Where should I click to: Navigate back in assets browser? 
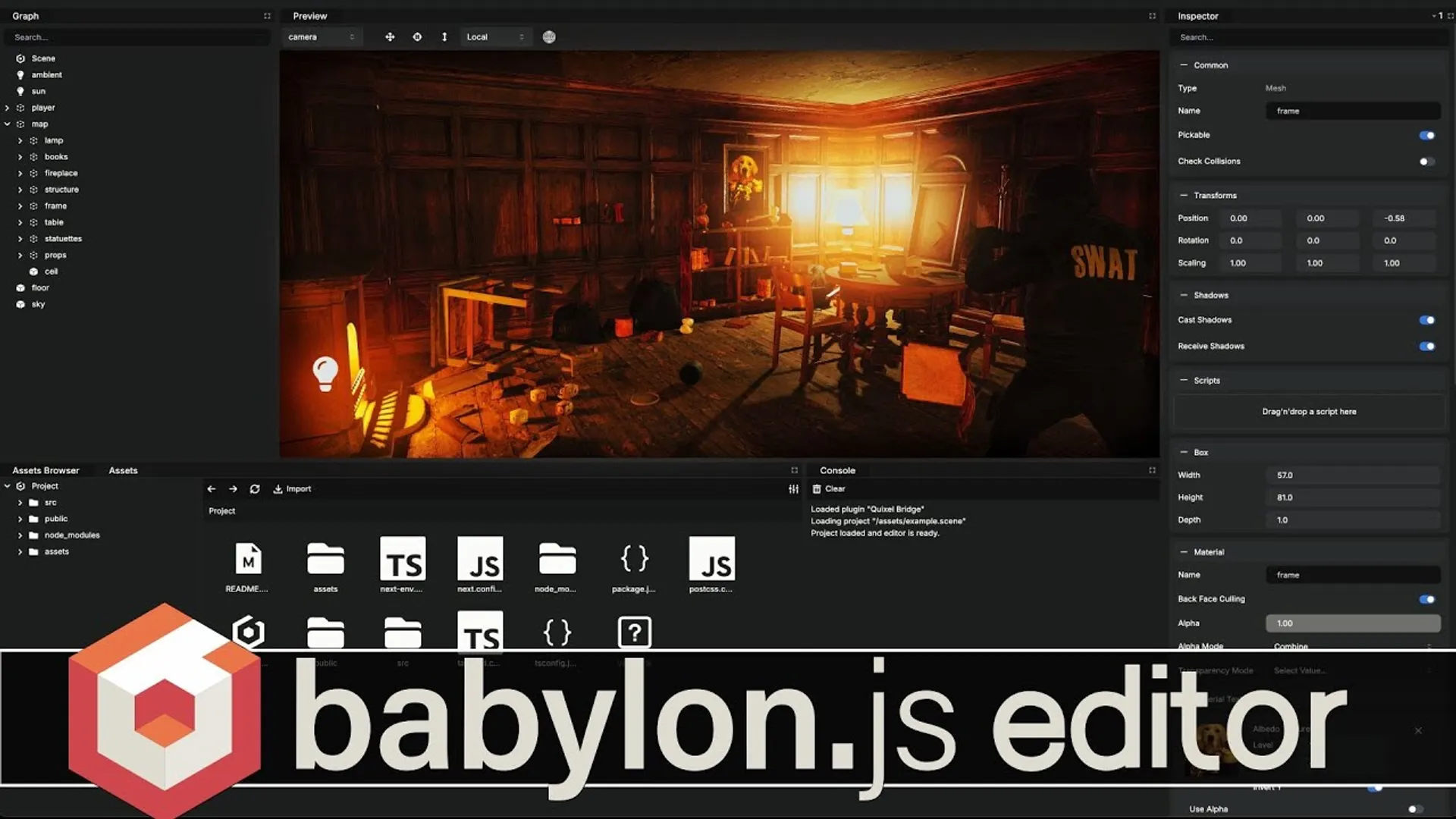pos(212,489)
